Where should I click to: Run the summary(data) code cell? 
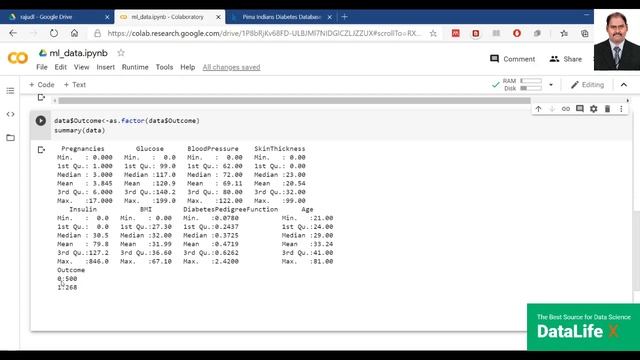click(40, 121)
